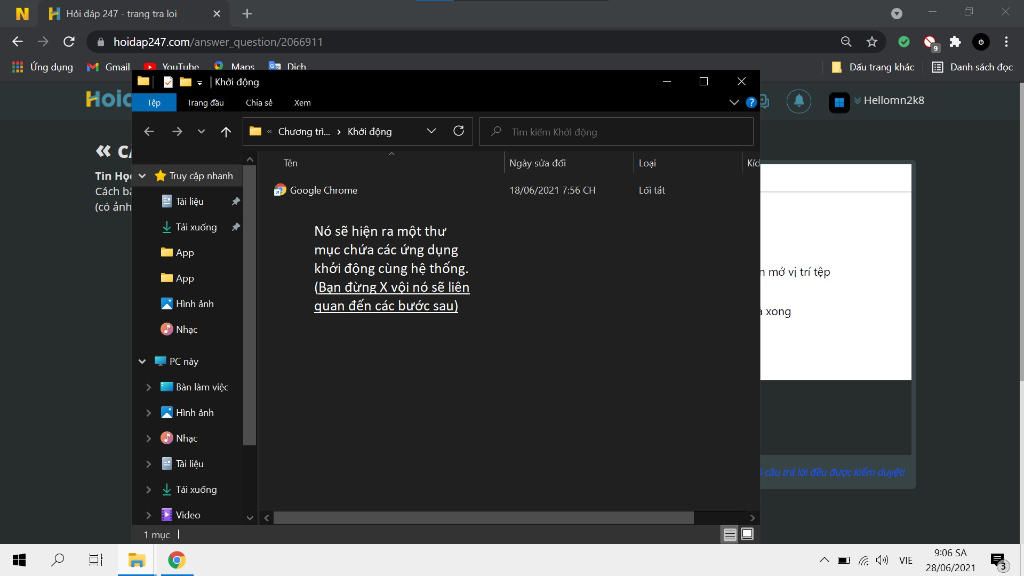The height and width of the screenshot is (576, 1024).
Task: Click the green checkmark extension icon
Action: click(x=904, y=42)
